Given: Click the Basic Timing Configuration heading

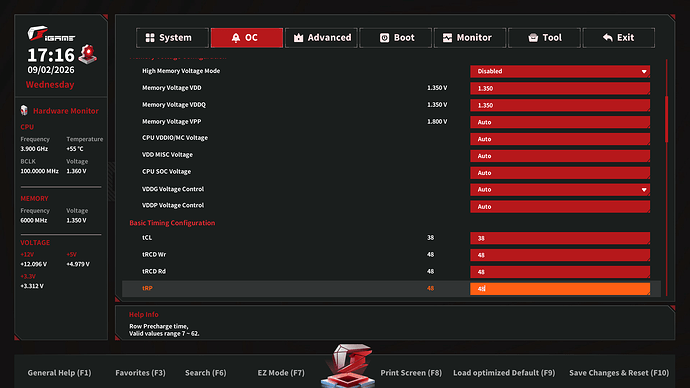Looking at the screenshot, I should pos(172,223).
